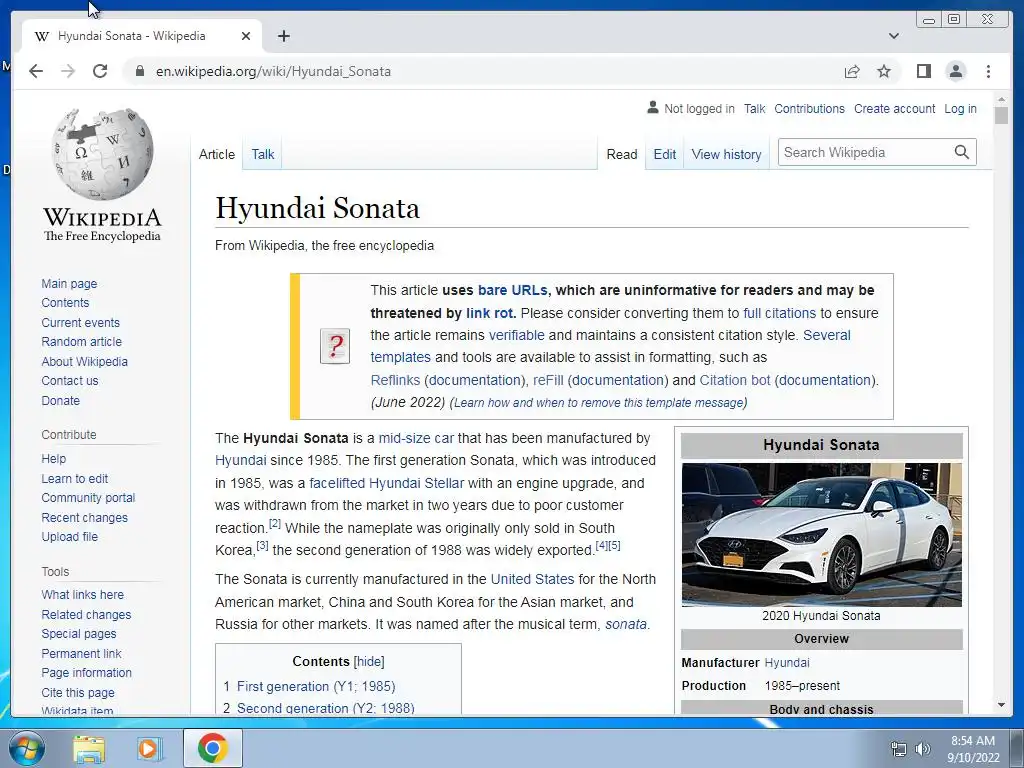Go to Wikipedia Main page
Screen dimensions: 1024x768
point(69,283)
